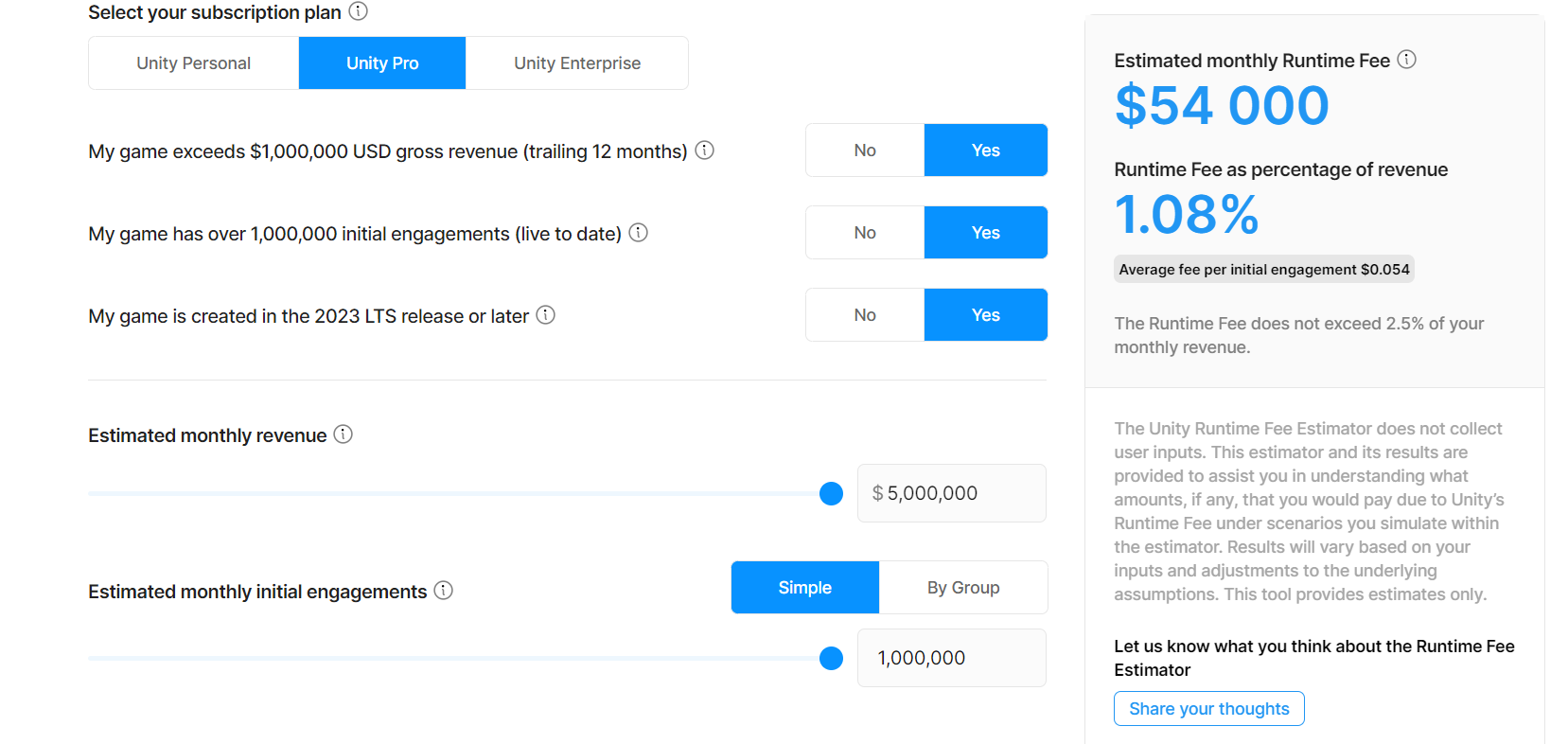The height and width of the screenshot is (744, 1568).
Task: Click the Unity Runtime Fee Estimator disclaimer paragraph
Action: point(1310,511)
